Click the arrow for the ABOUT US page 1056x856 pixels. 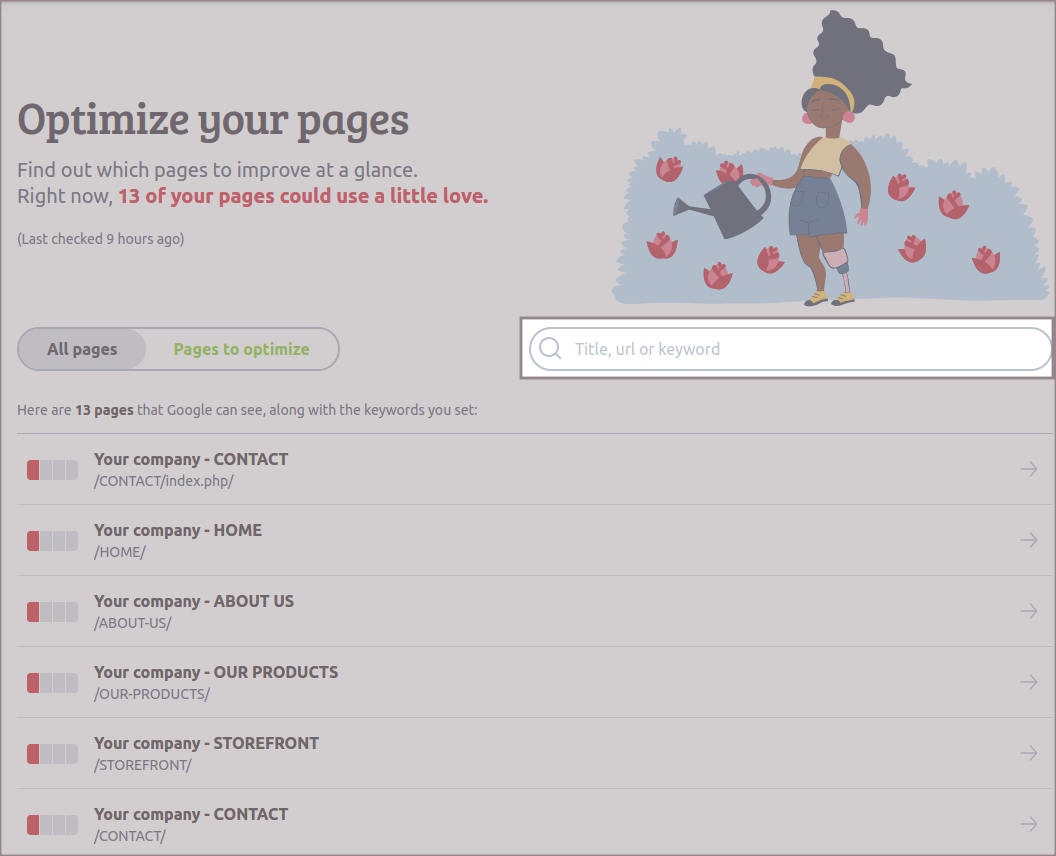click(1028, 611)
